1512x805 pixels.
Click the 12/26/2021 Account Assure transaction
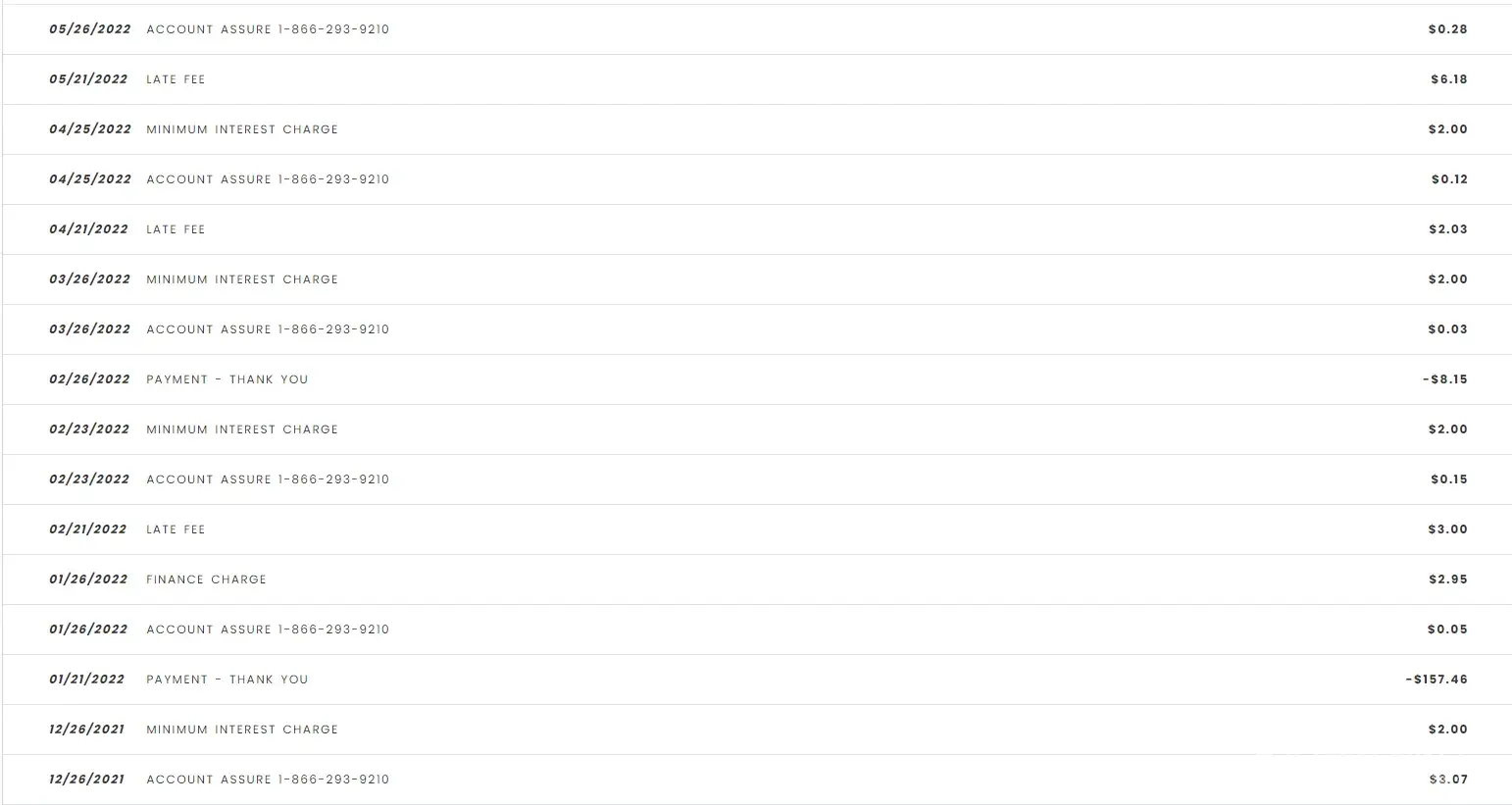click(x=757, y=780)
